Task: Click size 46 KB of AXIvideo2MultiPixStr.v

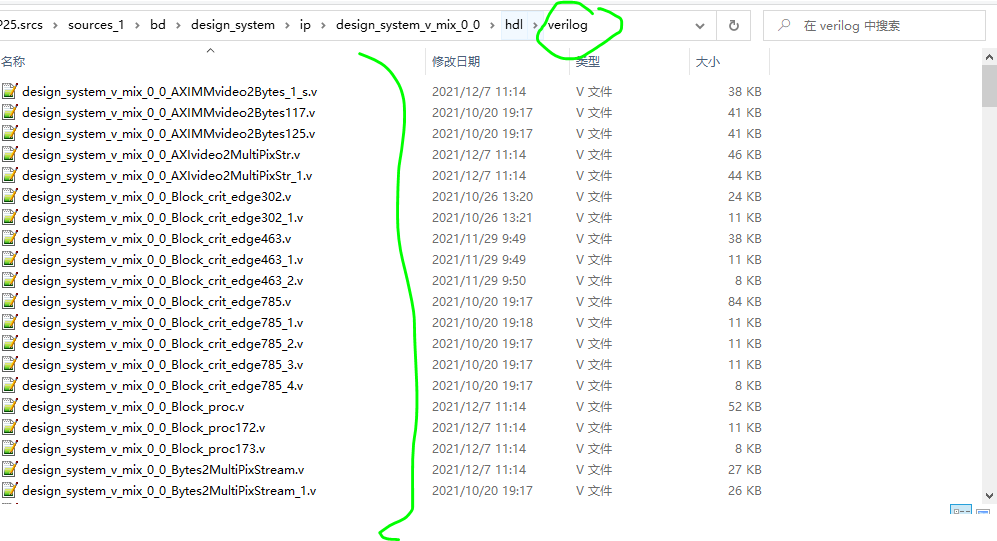Action: click(x=745, y=154)
